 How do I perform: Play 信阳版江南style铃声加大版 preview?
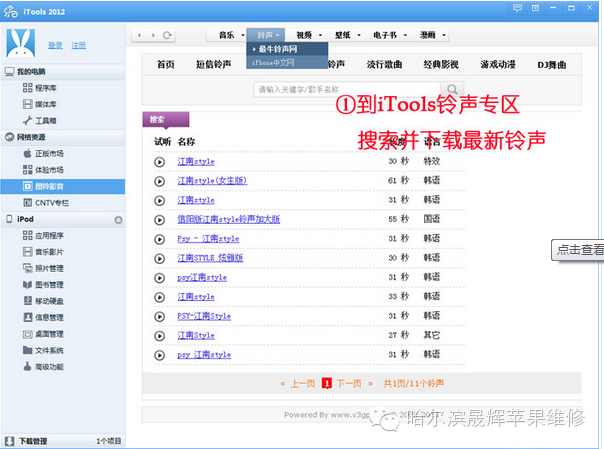[159, 220]
